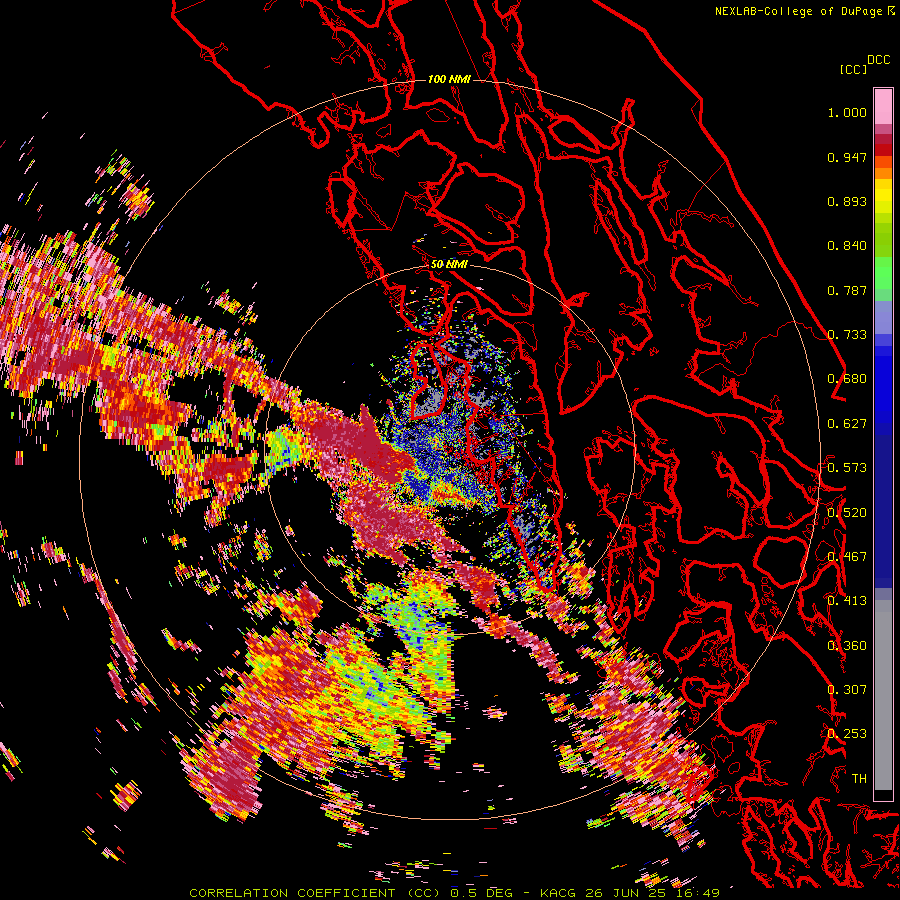Screen dimensions: 900x900
Task: Click the 0.307 scale value
Action: click(x=847, y=690)
